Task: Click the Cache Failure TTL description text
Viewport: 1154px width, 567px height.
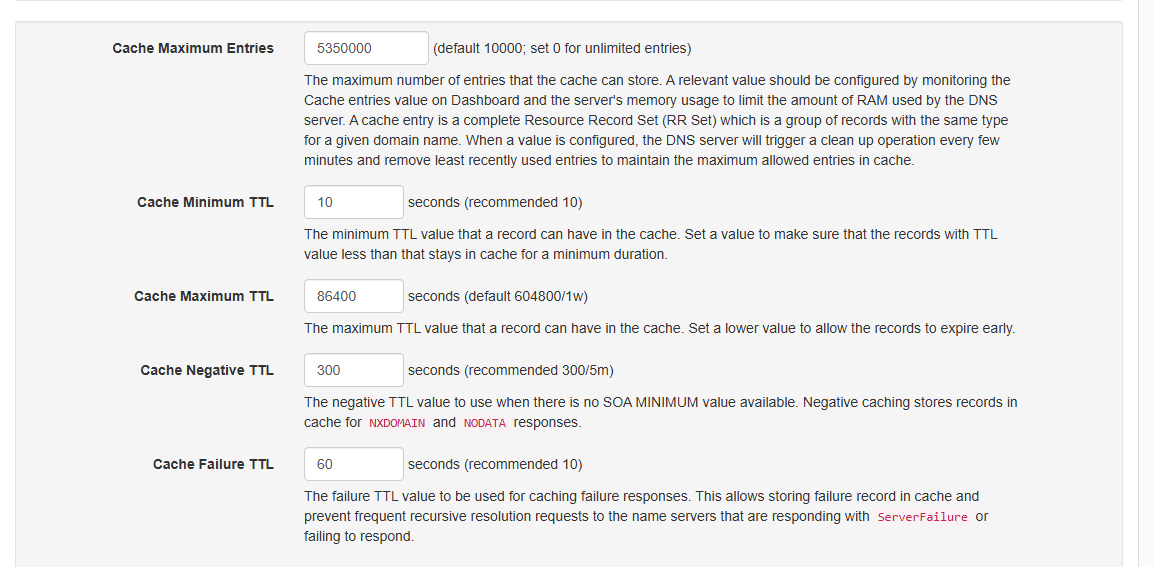Action: tap(641, 506)
